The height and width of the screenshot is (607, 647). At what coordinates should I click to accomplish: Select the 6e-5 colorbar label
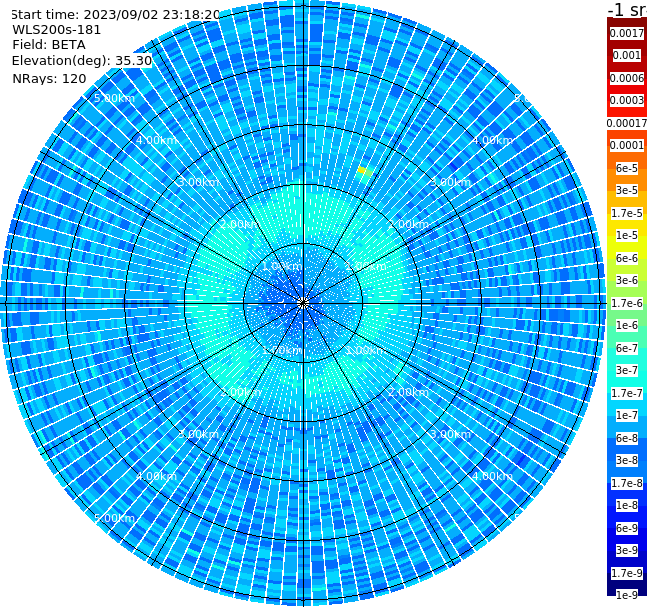pos(627,168)
